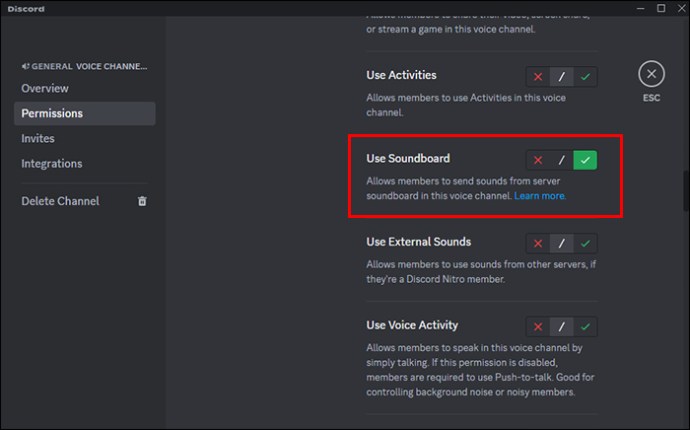Deny the Use Voice Activity permission
Image resolution: width=690 pixels, height=430 pixels.
coord(538,327)
